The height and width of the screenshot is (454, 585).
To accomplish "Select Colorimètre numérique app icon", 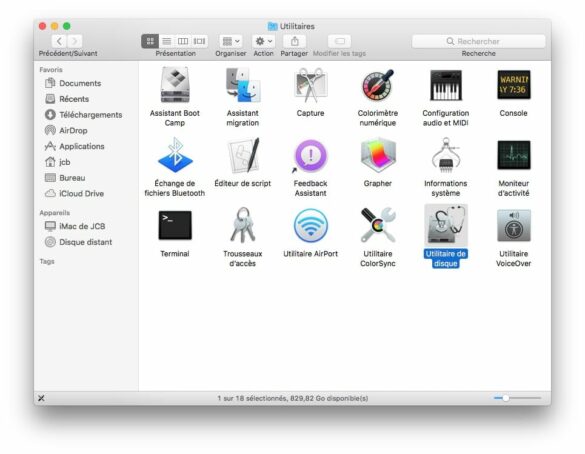I will coord(378,85).
